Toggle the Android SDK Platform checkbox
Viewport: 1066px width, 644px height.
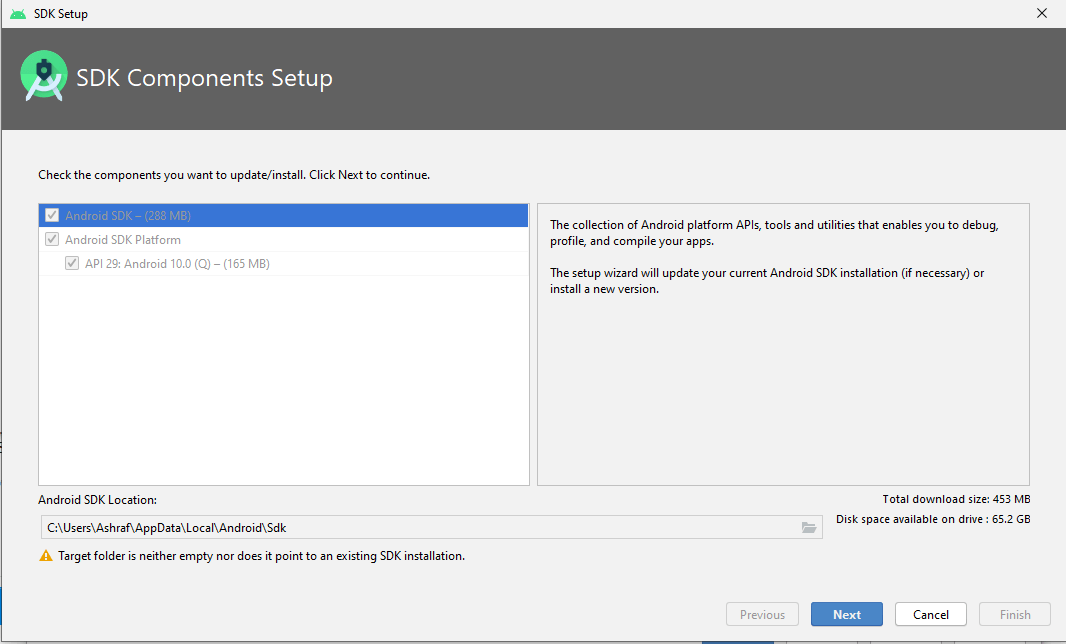[x=52, y=240]
